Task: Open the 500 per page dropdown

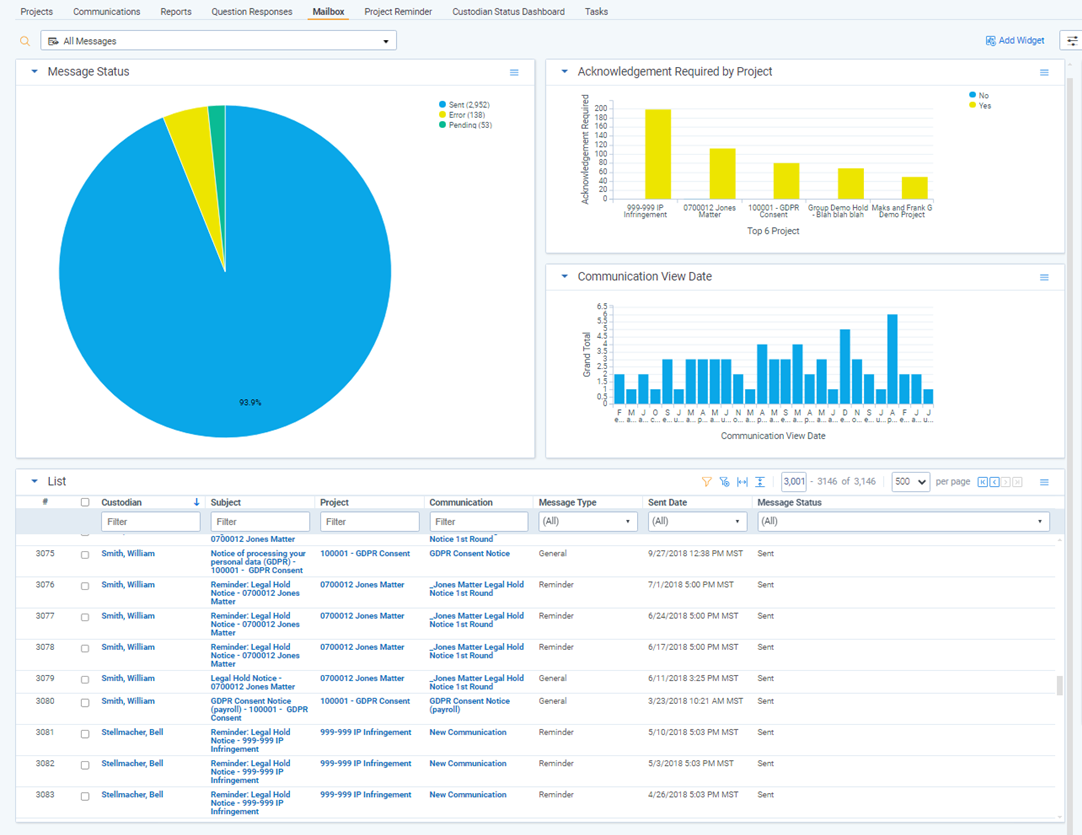Action: tap(911, 482)
